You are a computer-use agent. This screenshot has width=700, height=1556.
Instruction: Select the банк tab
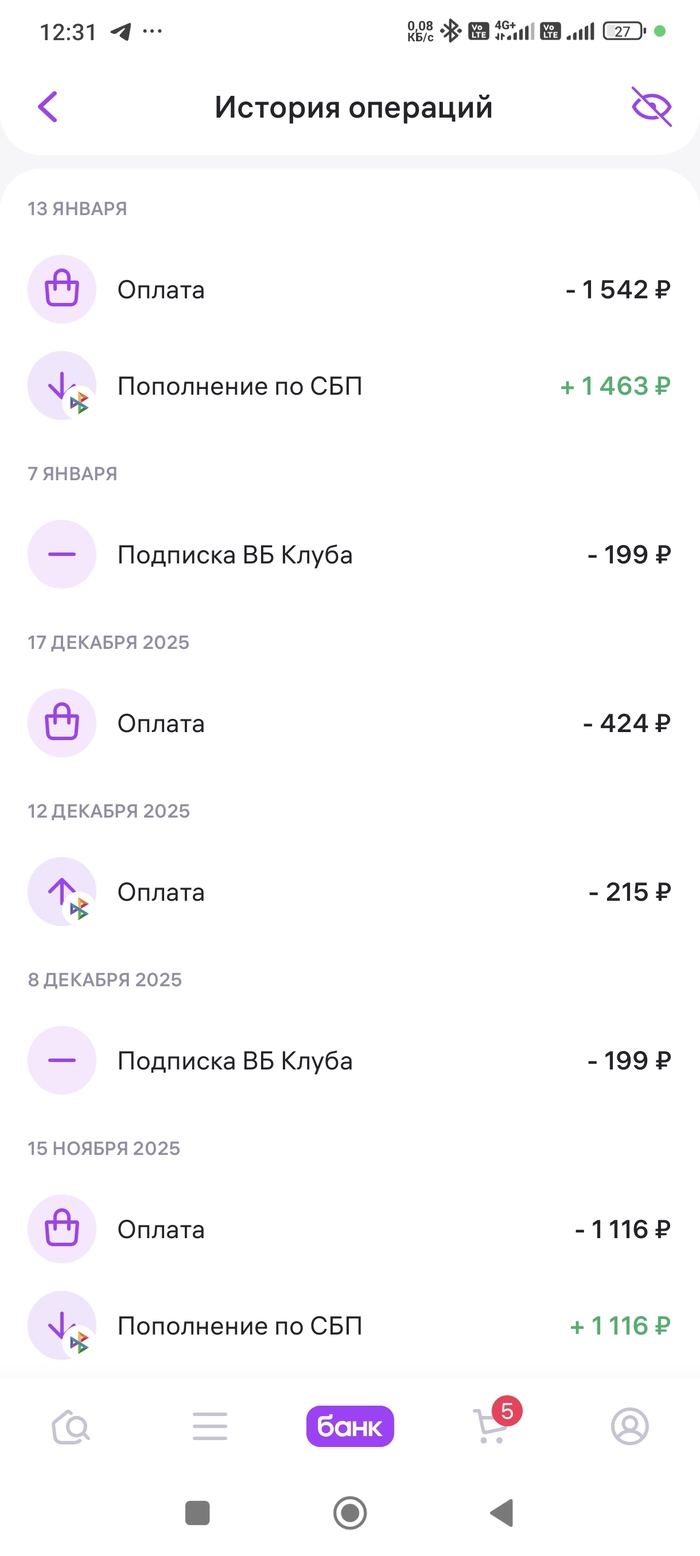(x=350, y=1427)
